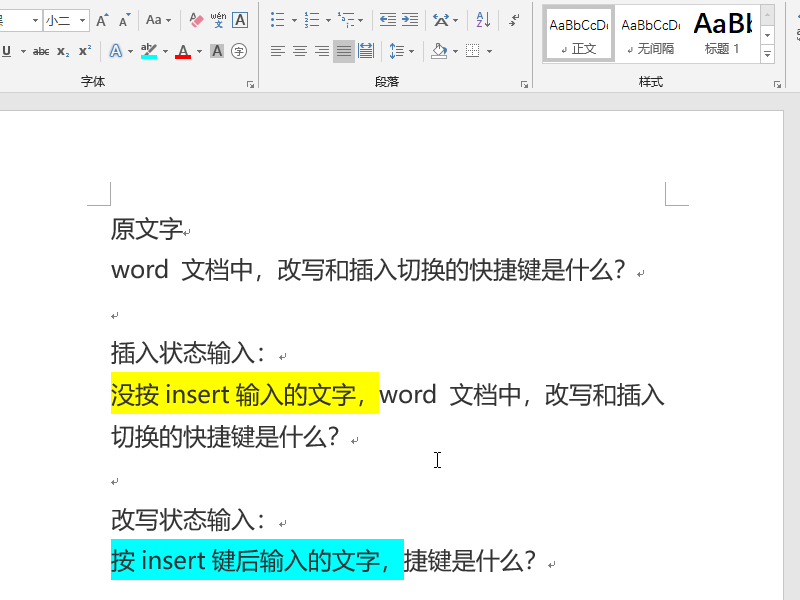
Task: Open the line and paragraph spacing tool
Action: tap(396, 51)
